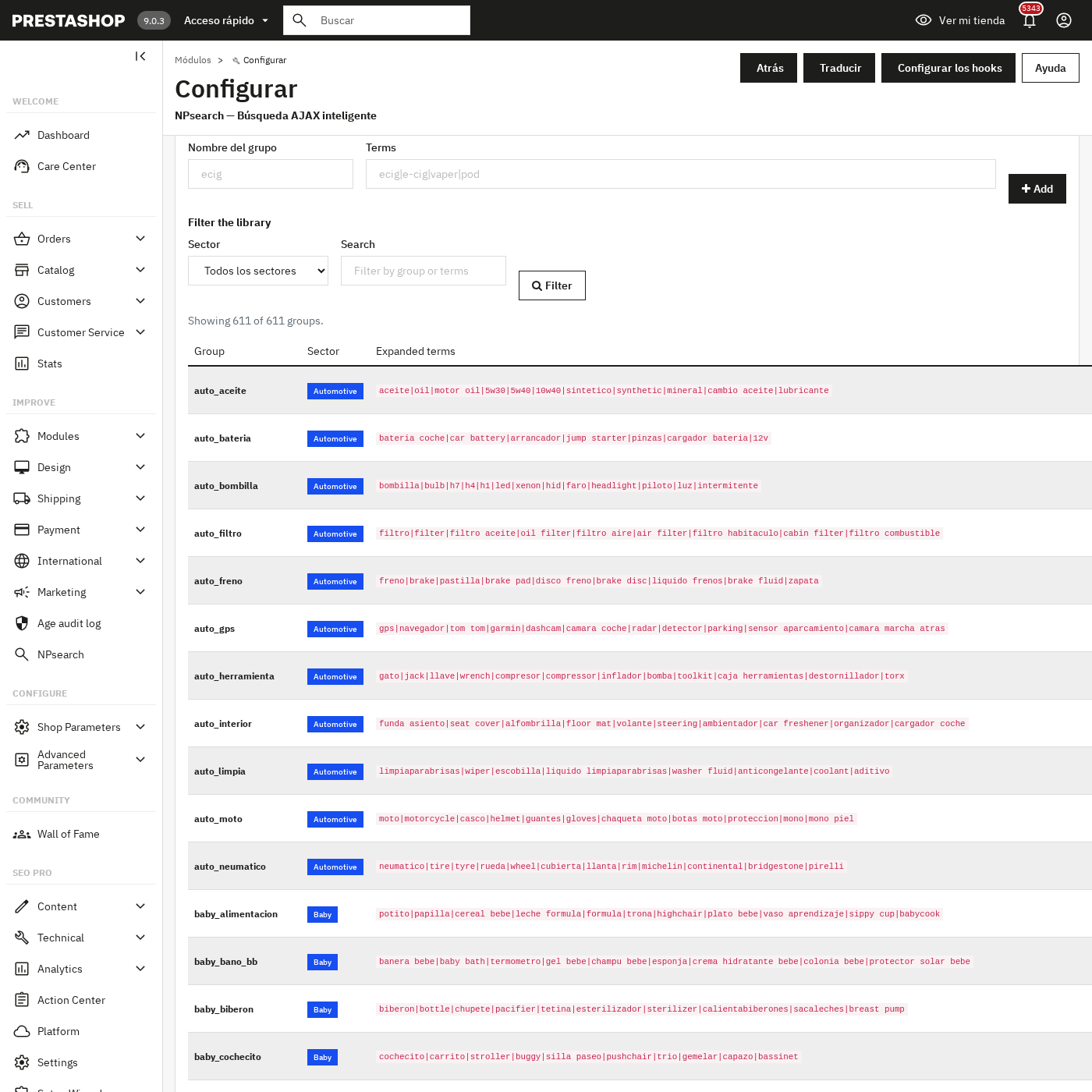Click the Settings gear icon in SEO Pro
The height and width of the screenshot is (1092, 1092).
pos(22,1062)
